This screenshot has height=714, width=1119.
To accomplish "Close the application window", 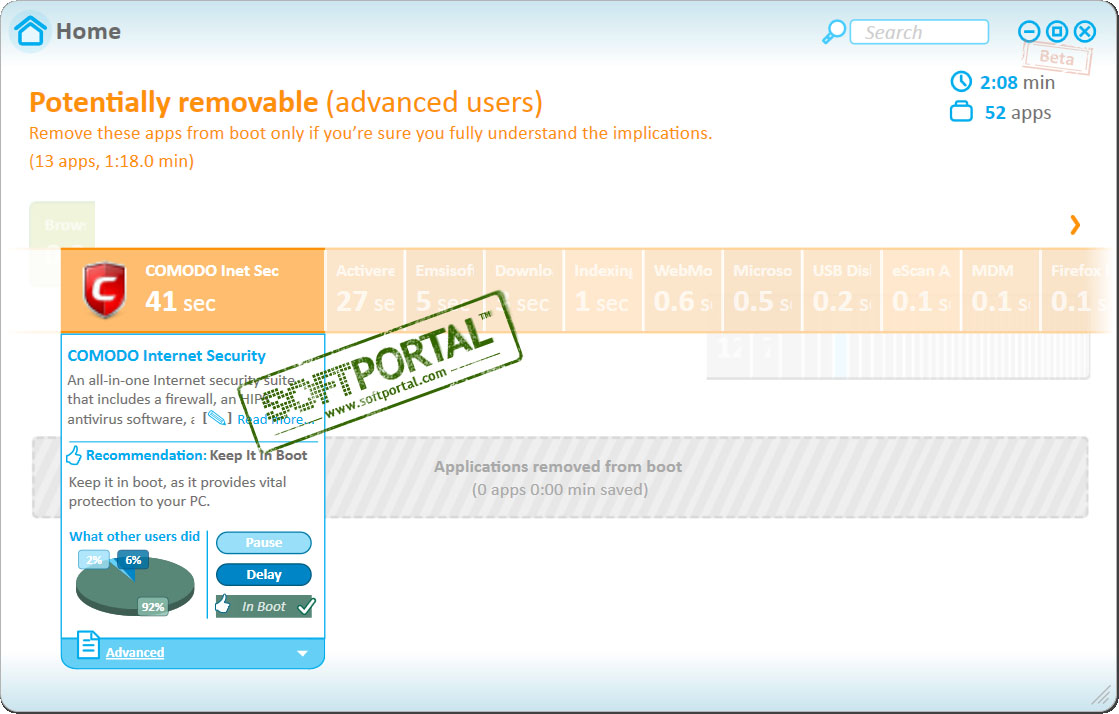I will point(1085,31).
